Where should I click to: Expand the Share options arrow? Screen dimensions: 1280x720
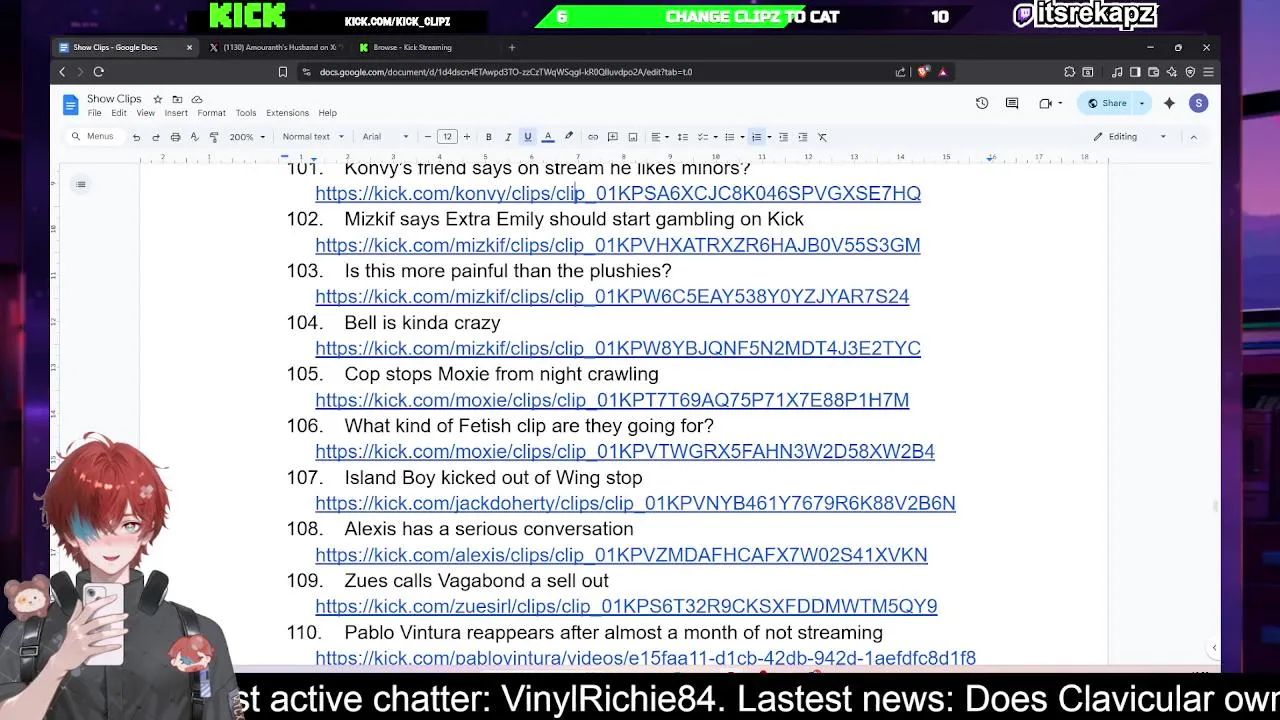1142,103
